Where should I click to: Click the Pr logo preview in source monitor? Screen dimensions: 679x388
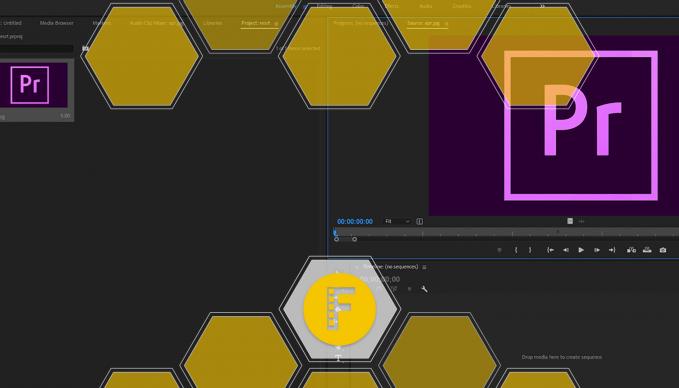pyautogui.click(x=580, y=126)
